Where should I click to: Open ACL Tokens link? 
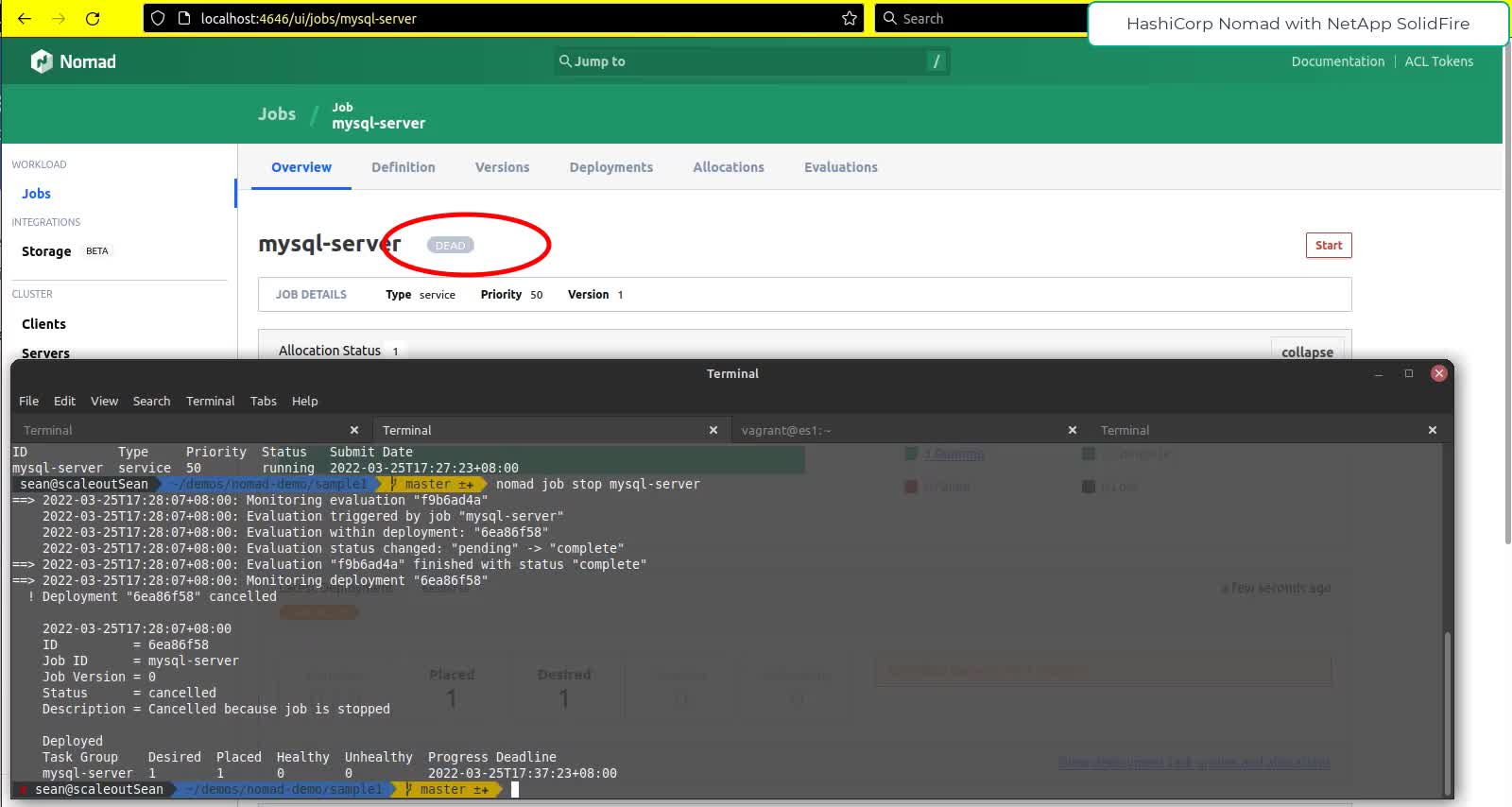1438,61
